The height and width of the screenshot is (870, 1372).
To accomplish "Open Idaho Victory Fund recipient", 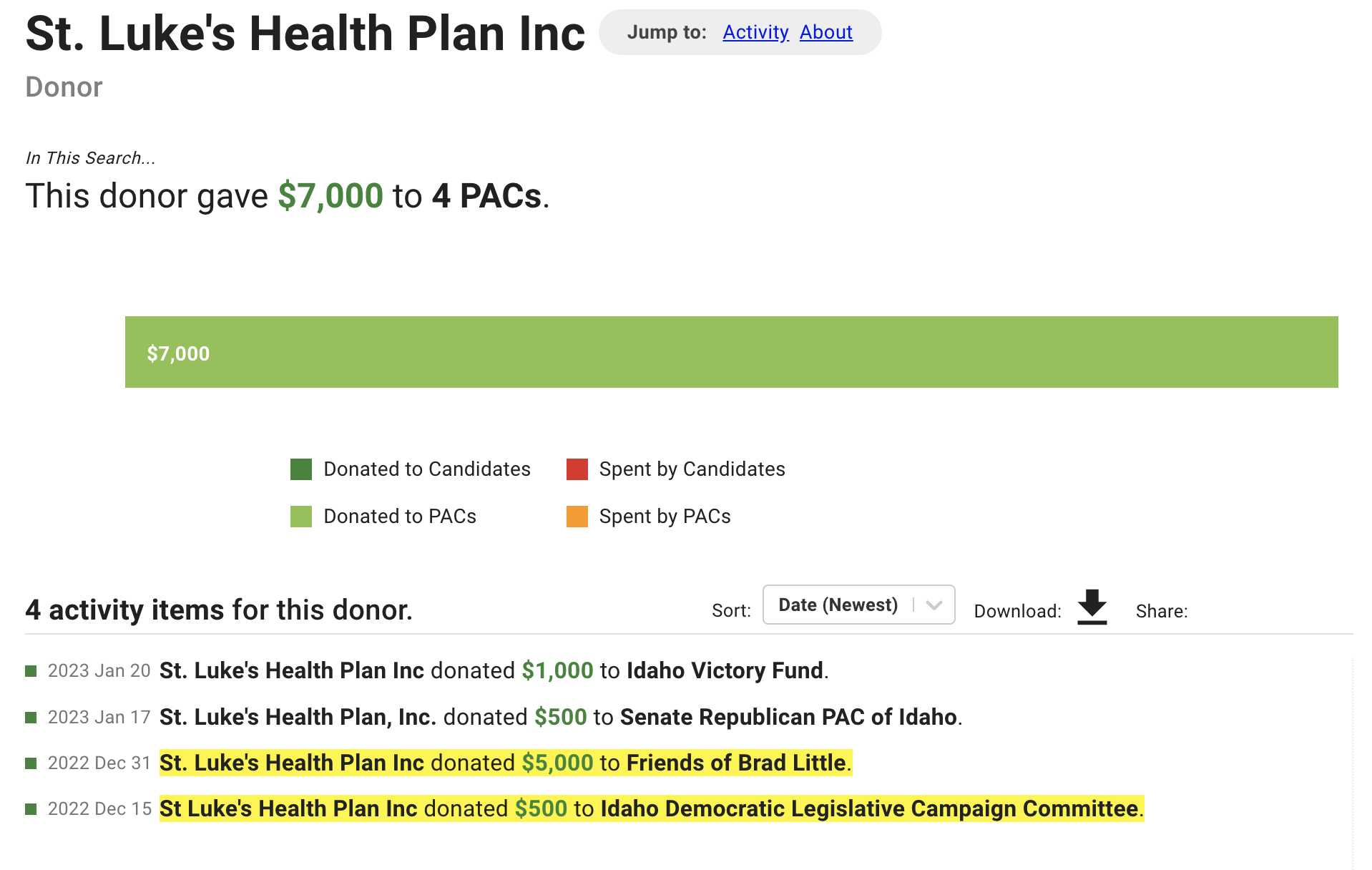I will point(725,671).
